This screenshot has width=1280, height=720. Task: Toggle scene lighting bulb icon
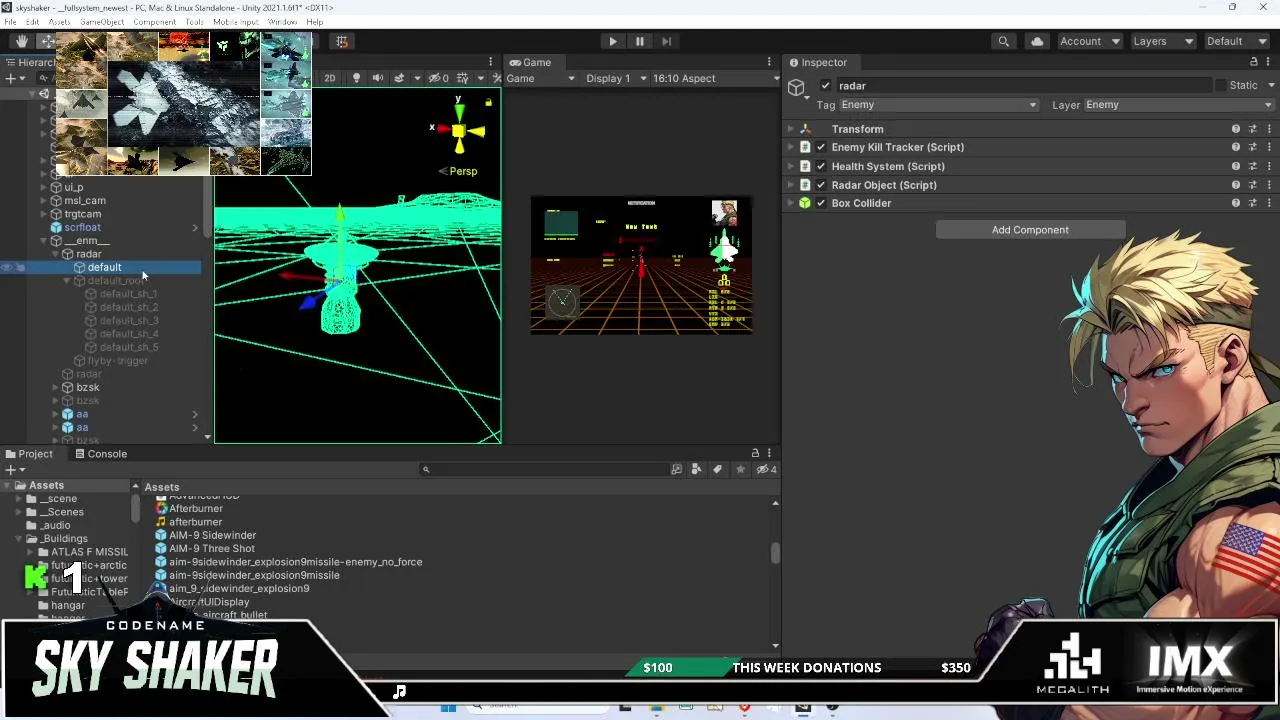(x=356, y=78)
